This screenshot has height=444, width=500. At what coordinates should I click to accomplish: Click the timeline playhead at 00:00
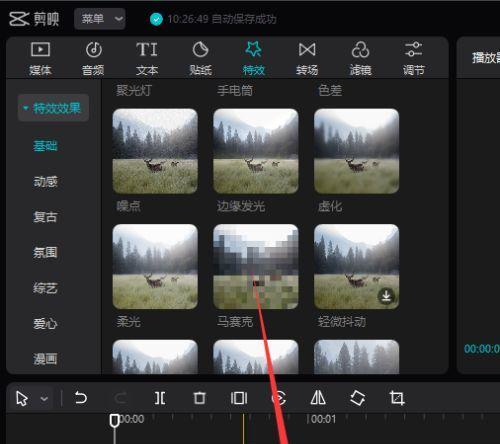pos(114,421)
